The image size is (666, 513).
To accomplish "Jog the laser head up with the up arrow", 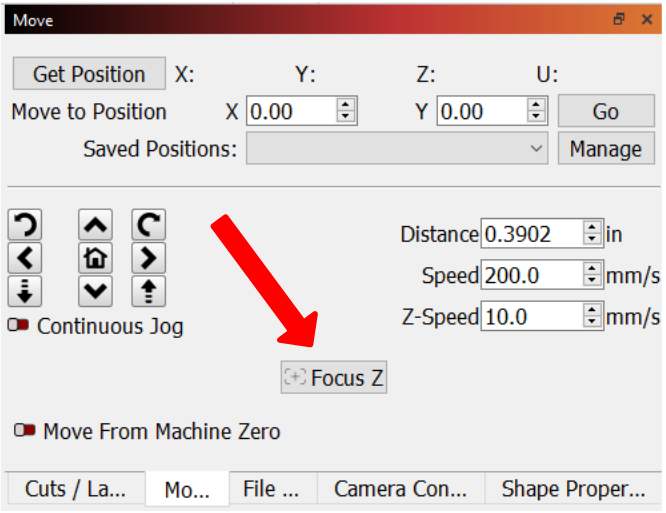I will click(x=95, y=225).
